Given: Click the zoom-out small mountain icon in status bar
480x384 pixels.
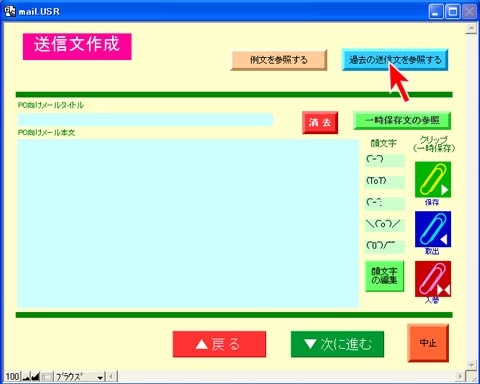Looking at the screenshot, I should pyautogui.click(x=26, y=377).
